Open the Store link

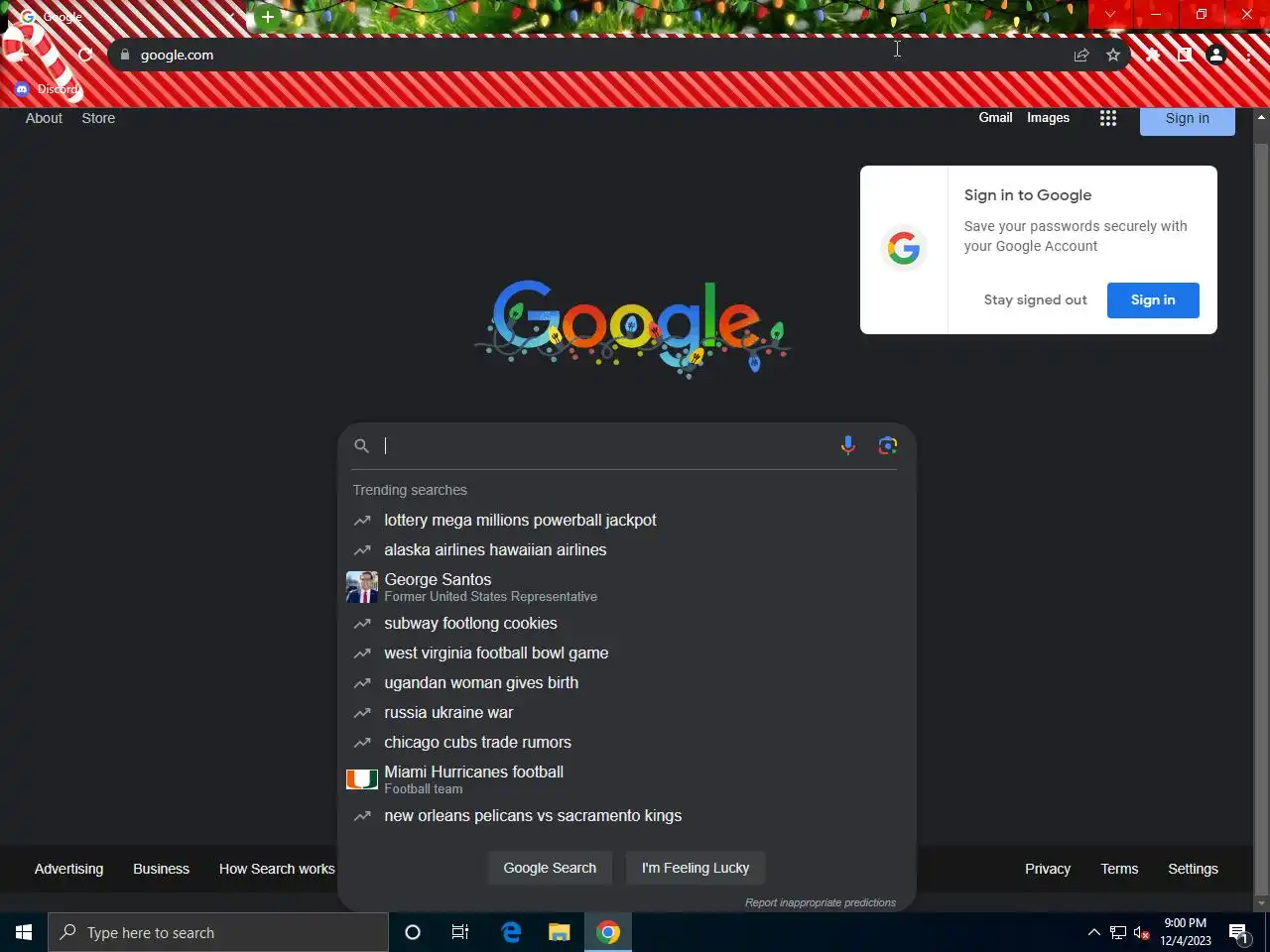(x=98, y=118)
